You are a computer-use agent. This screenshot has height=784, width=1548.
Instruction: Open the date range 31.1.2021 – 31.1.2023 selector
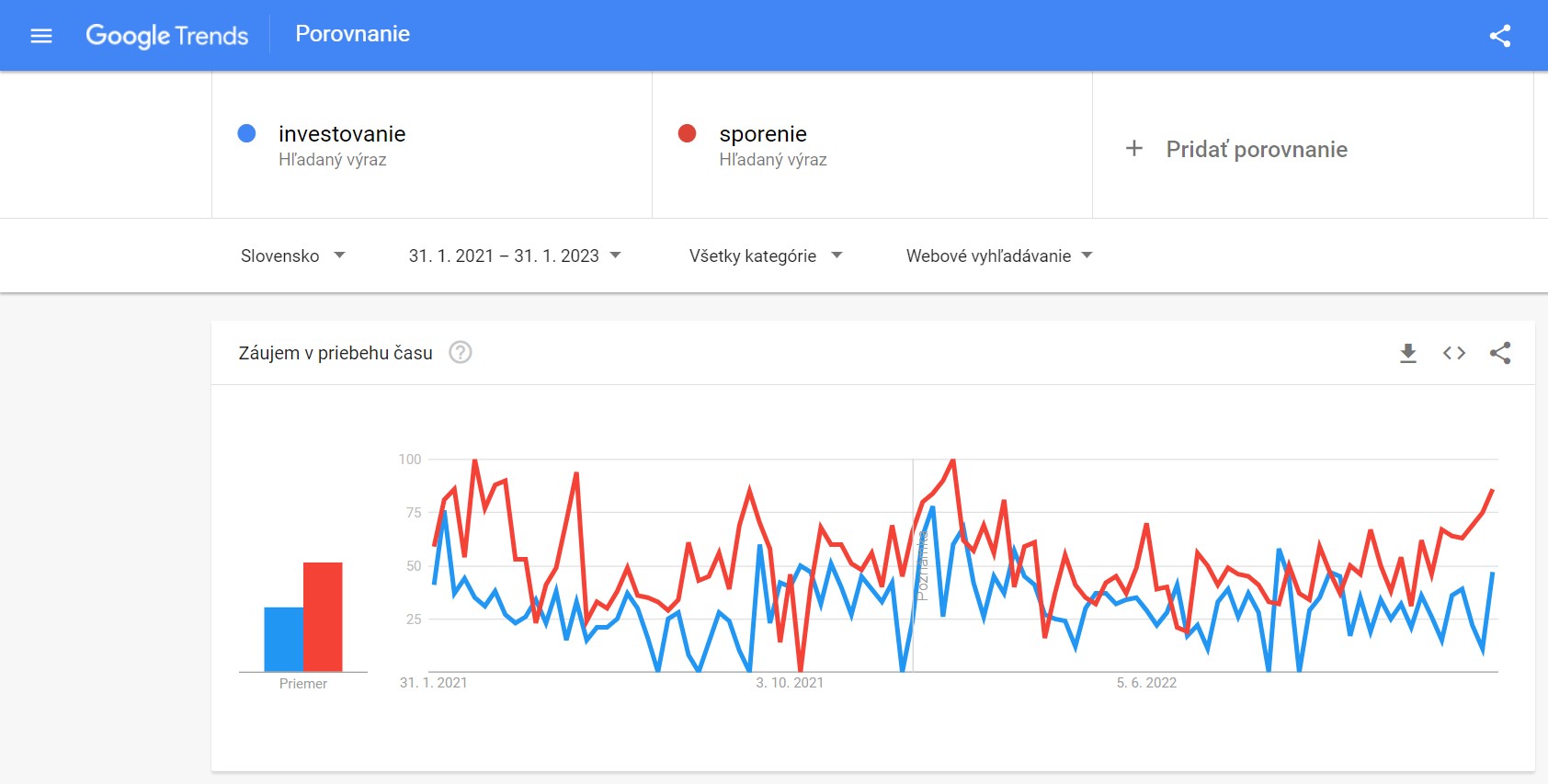click(x=514, y=256)
